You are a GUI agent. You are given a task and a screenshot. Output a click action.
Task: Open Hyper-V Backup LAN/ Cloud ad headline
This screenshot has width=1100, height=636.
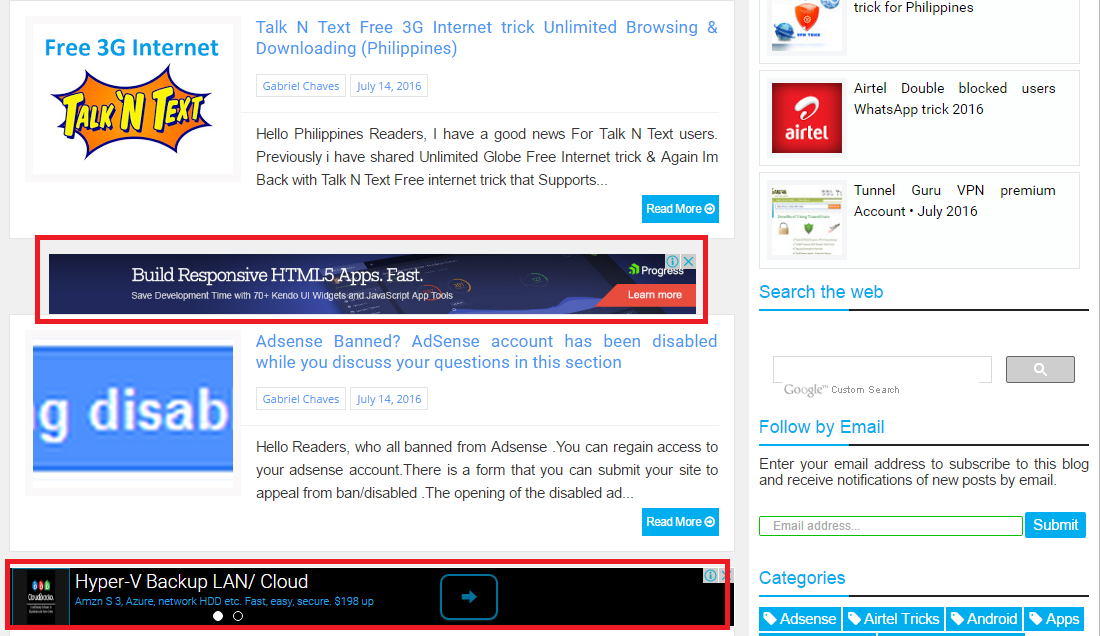[192, 581]
